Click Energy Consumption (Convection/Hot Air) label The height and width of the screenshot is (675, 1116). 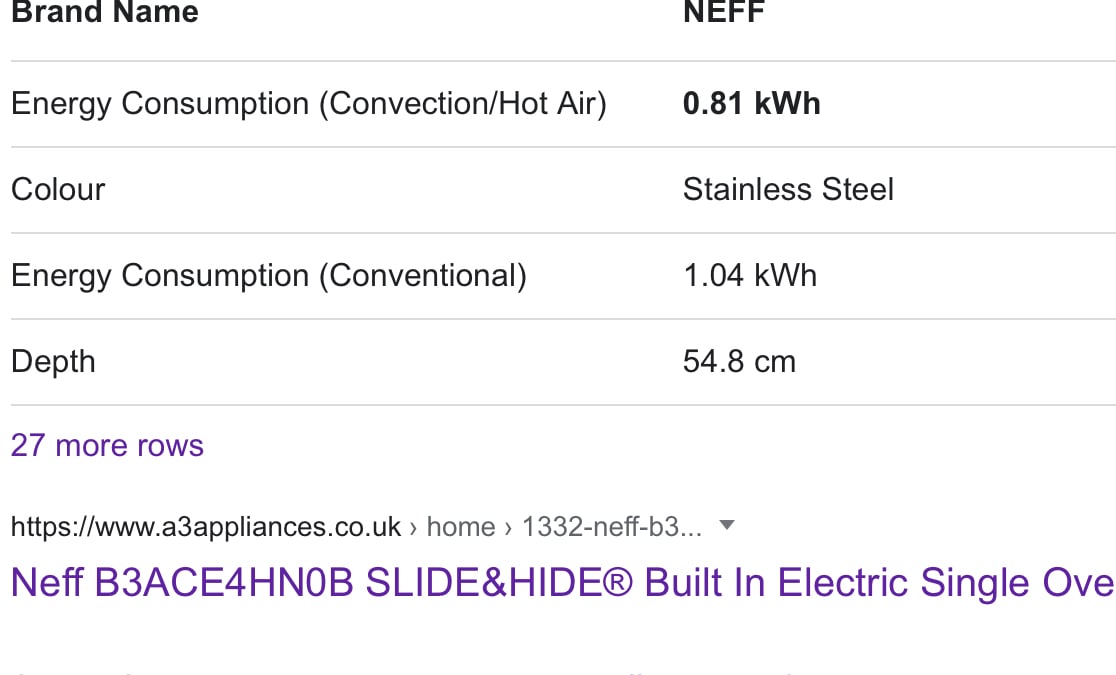(x=309, y=104)
